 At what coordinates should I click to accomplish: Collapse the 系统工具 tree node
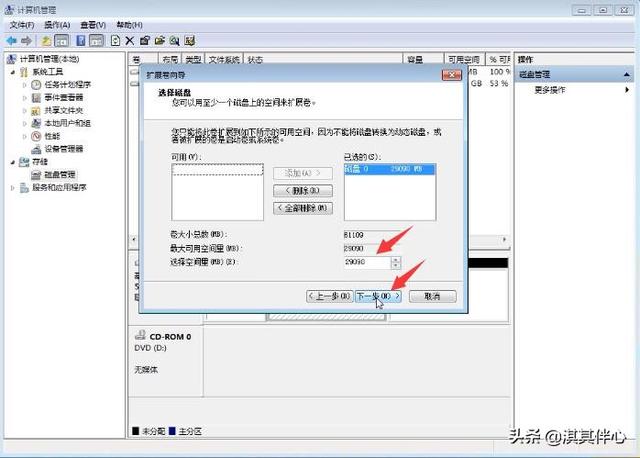coord(13,73)
